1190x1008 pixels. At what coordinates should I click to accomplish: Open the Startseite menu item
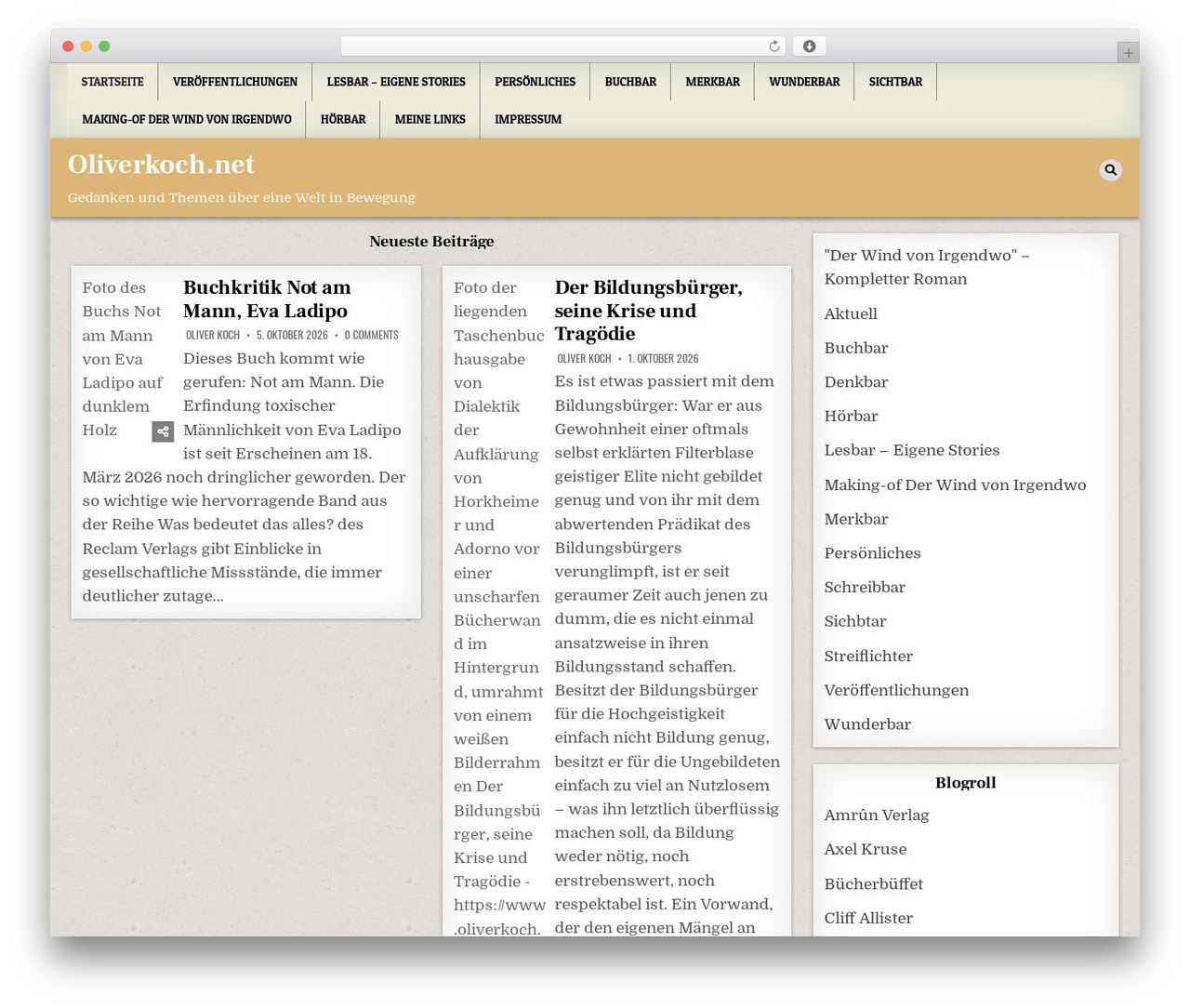(x=112, y=82)
